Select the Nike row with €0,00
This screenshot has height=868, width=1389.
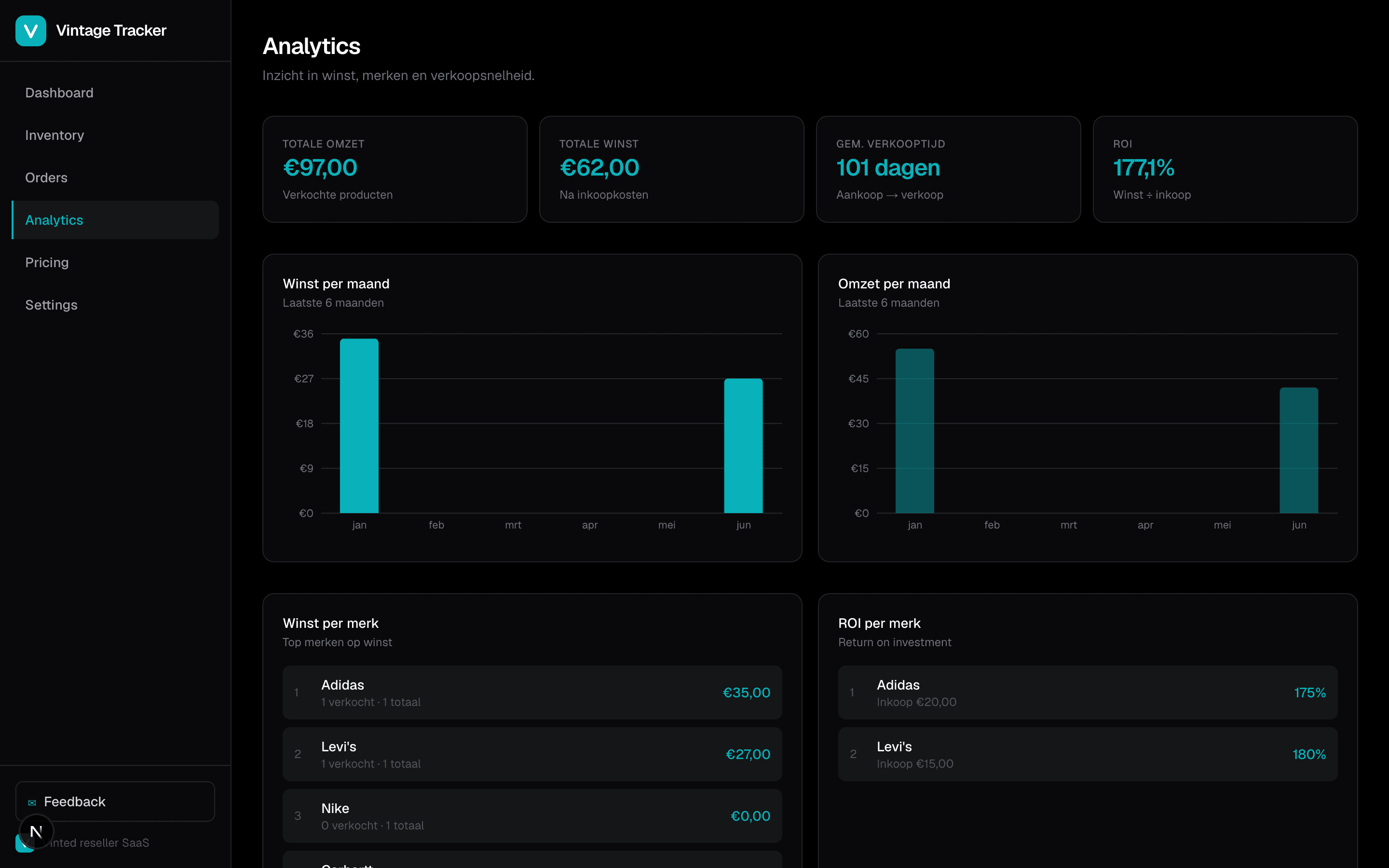pos(532,816)
